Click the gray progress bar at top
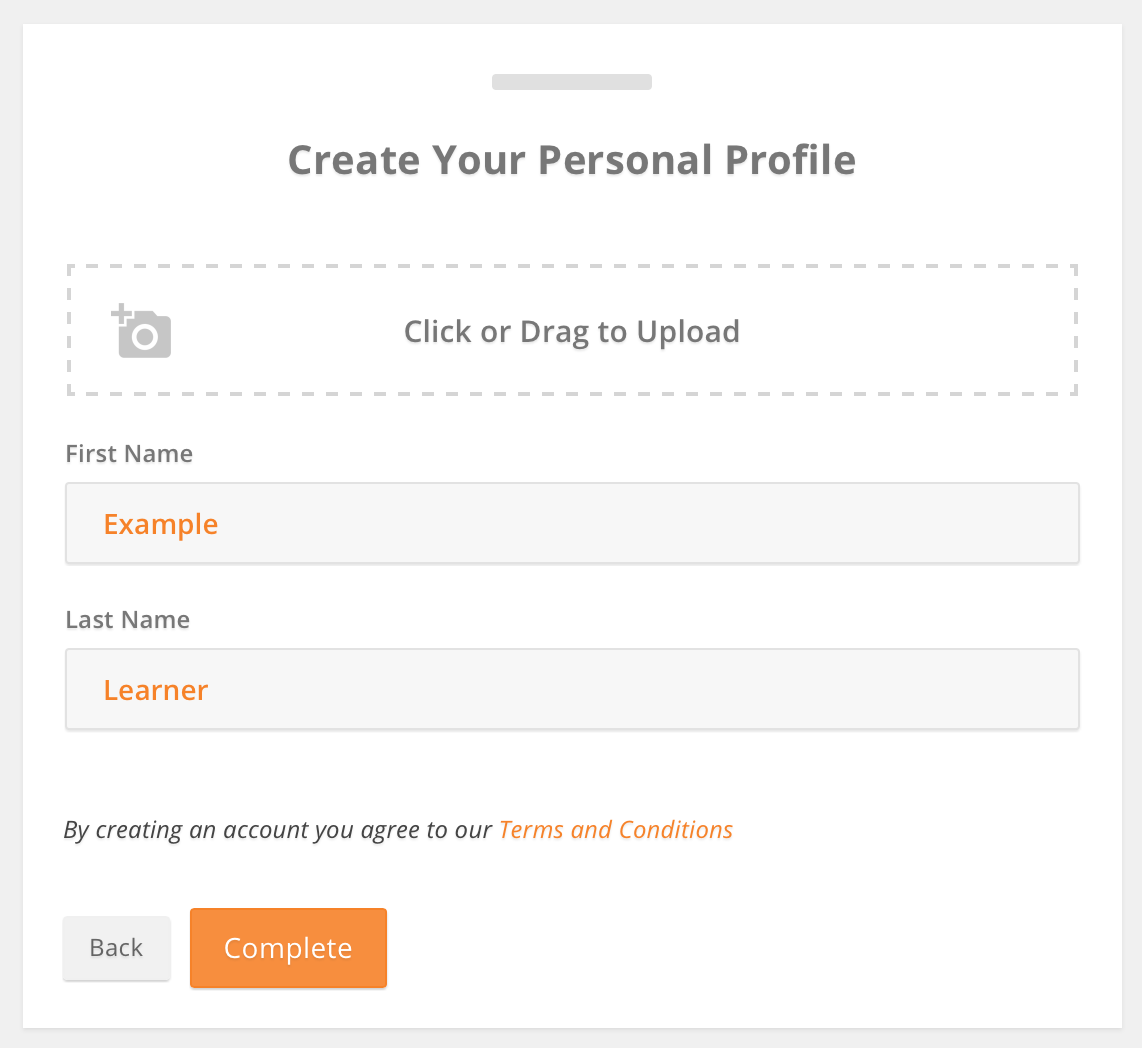1142x1048 pixels. click(572, 82)
